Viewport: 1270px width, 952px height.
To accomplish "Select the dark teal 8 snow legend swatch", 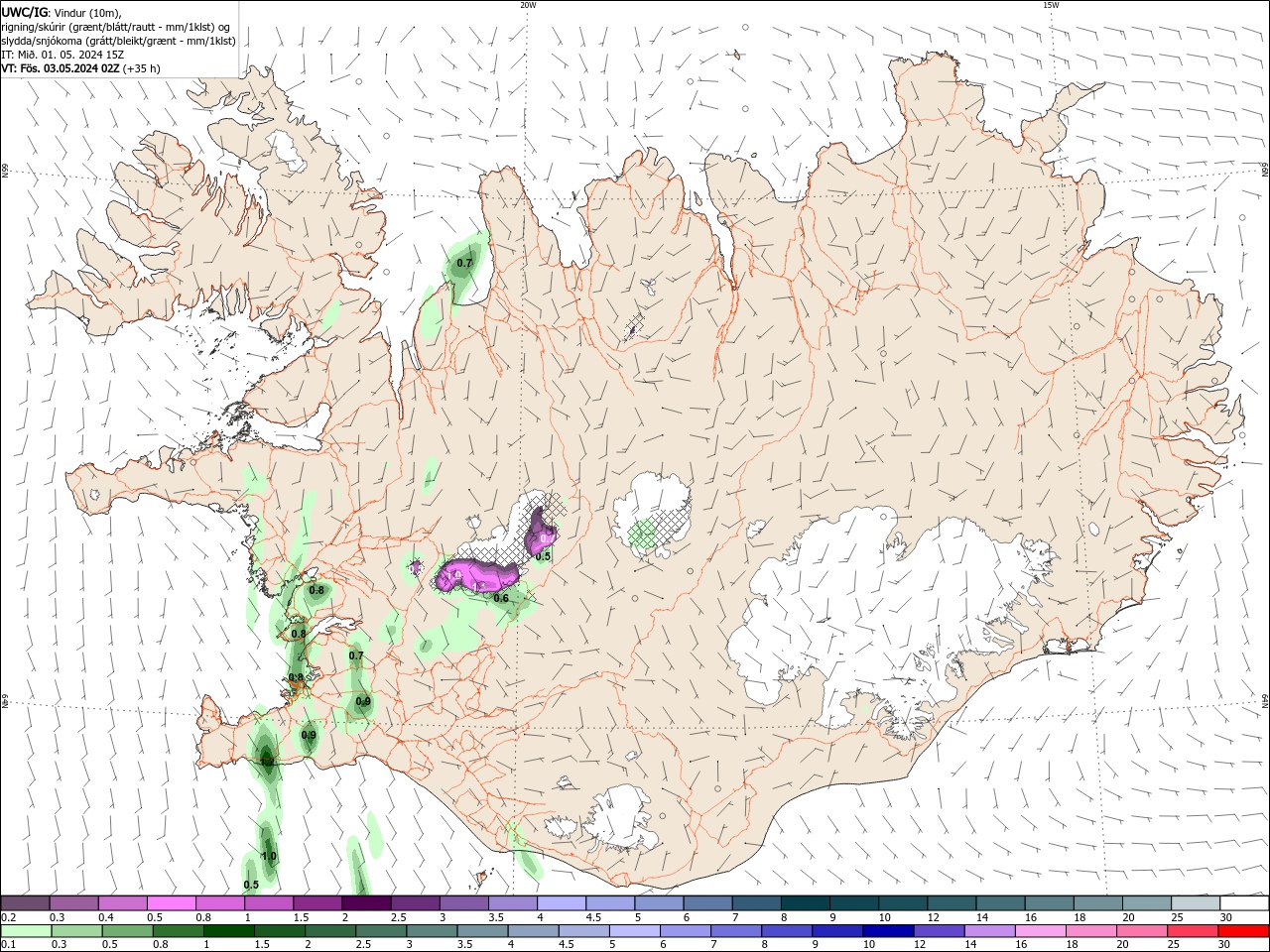I will 804,903.
